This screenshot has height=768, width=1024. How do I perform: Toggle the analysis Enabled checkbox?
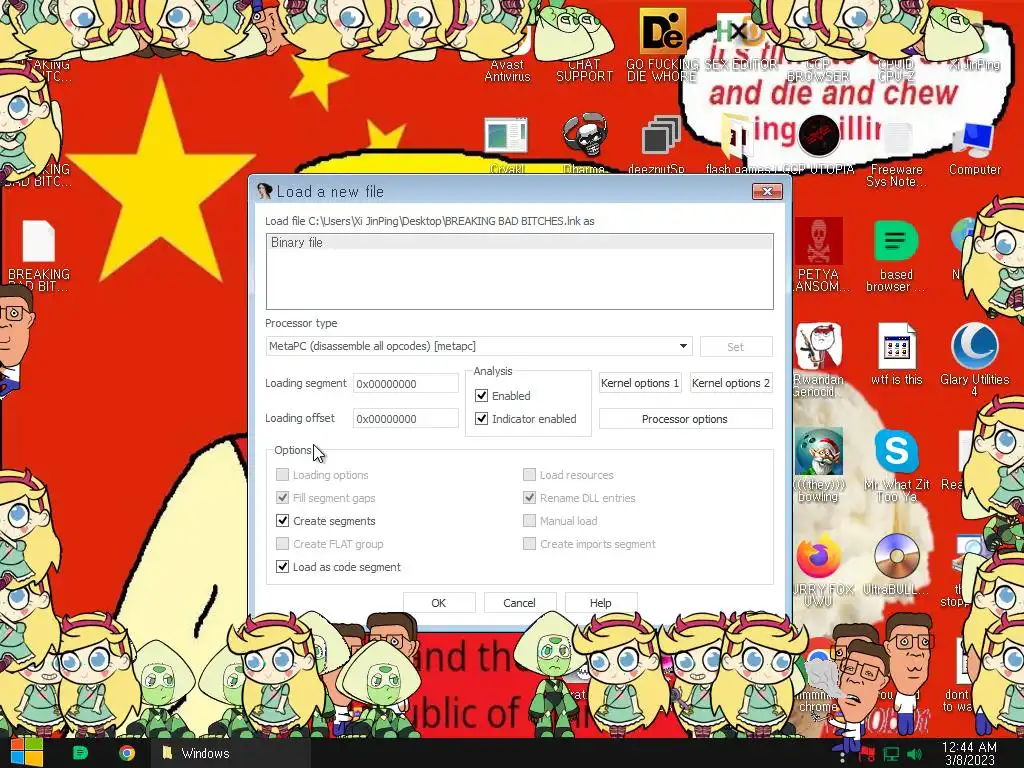pyautogui.click(x=481, y=396)
